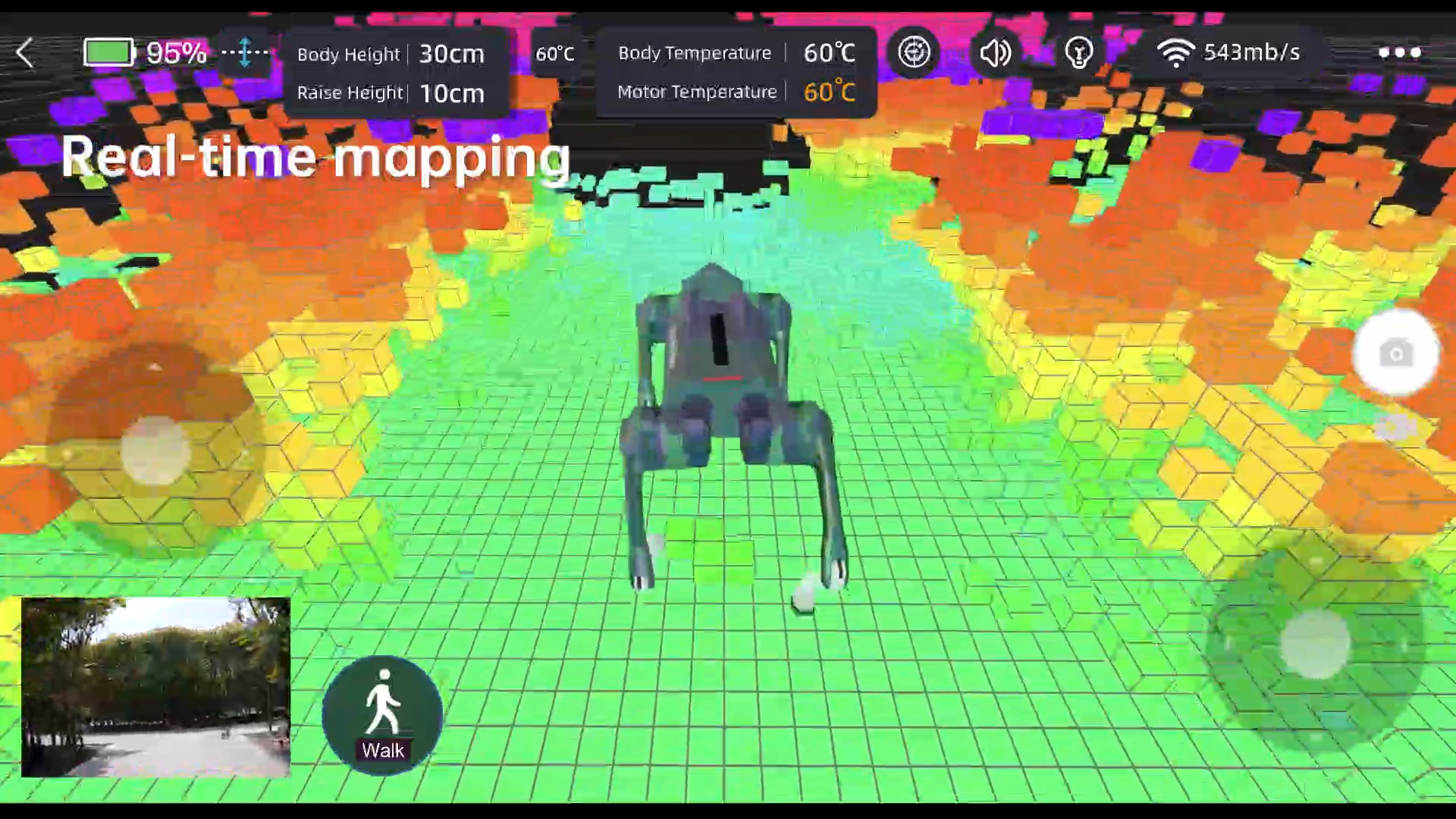Capture a photo with the camera button

coord(1396,353)
